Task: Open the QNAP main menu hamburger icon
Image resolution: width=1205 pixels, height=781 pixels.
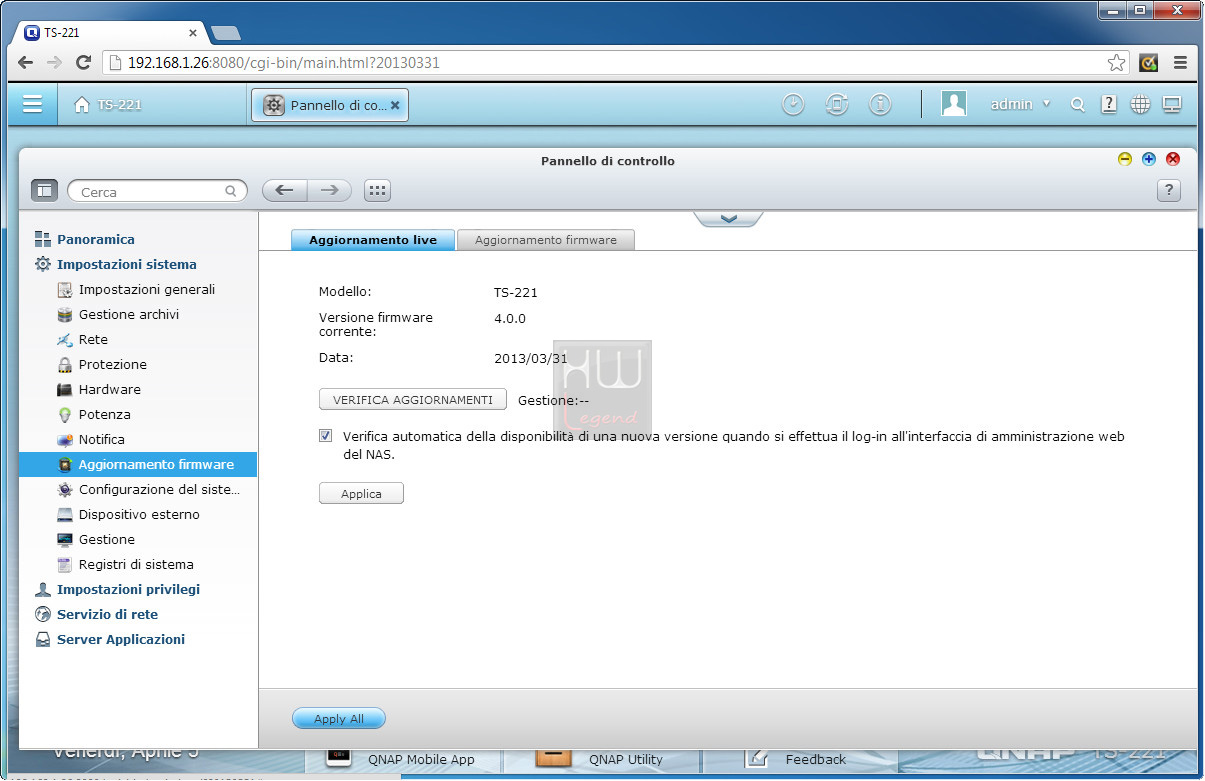Action: point(33,104)
